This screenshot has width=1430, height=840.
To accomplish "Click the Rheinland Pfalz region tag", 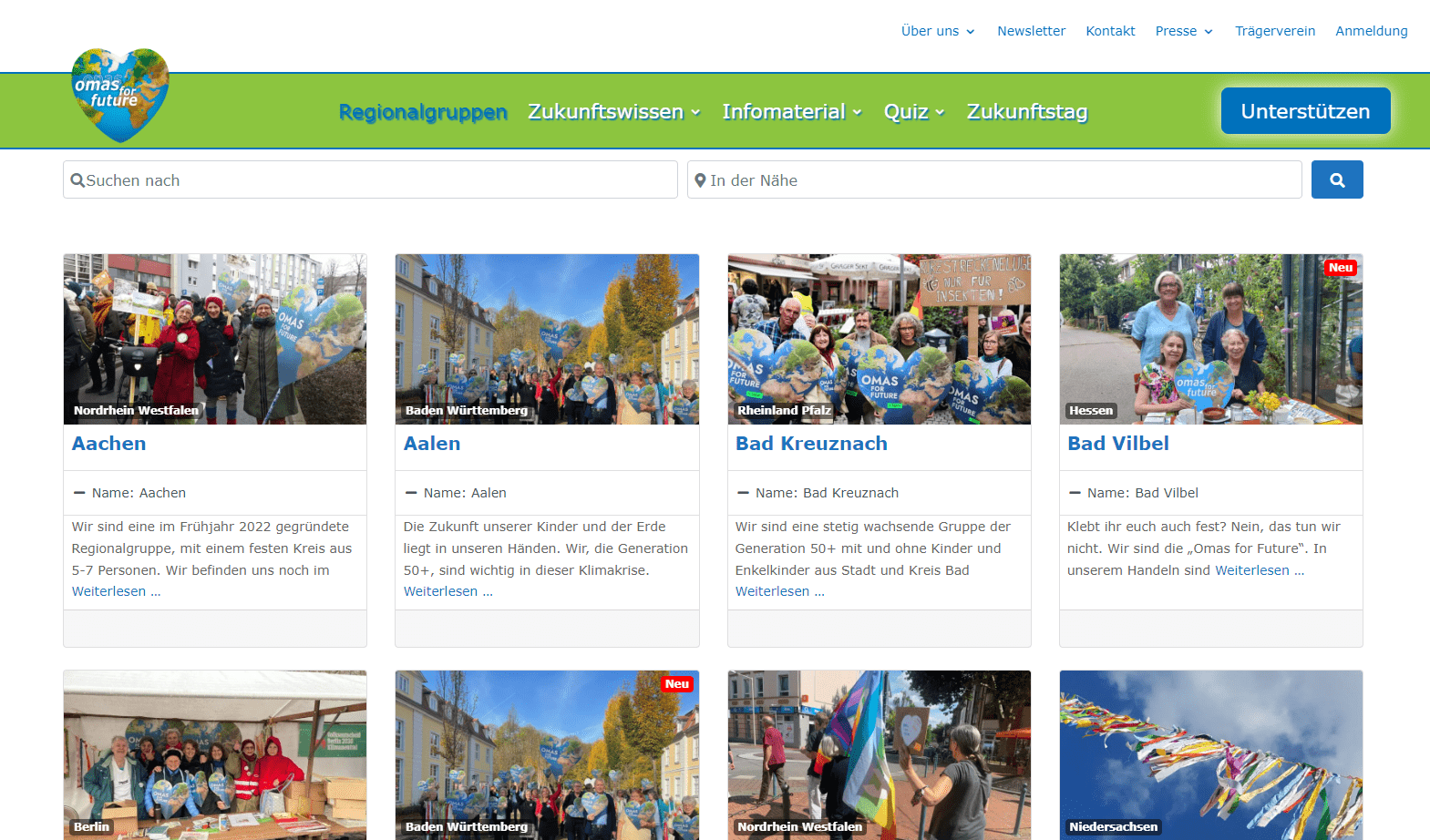I will click(x=785, y=411).
